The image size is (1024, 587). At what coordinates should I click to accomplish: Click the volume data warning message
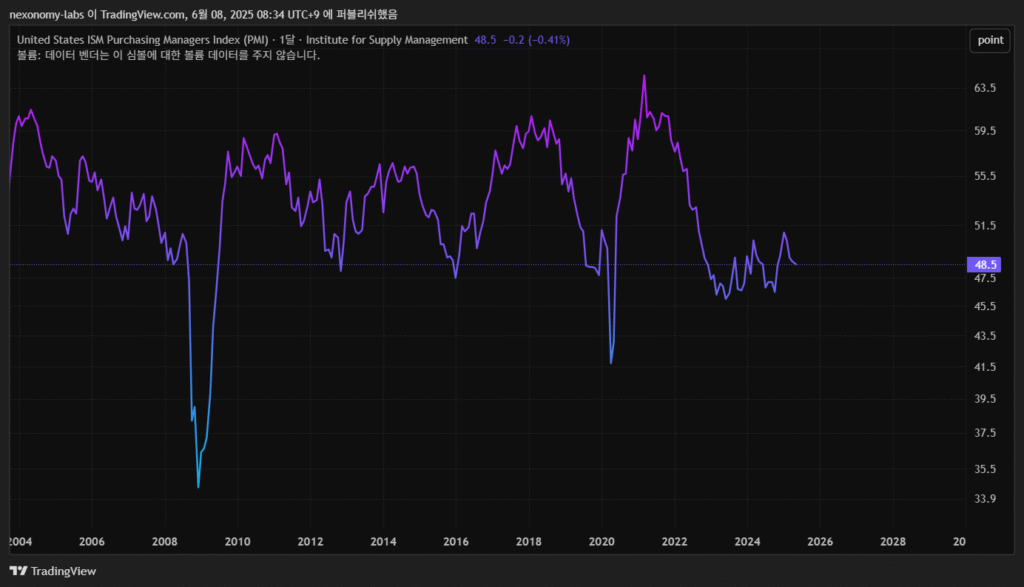tap(168, 55)
